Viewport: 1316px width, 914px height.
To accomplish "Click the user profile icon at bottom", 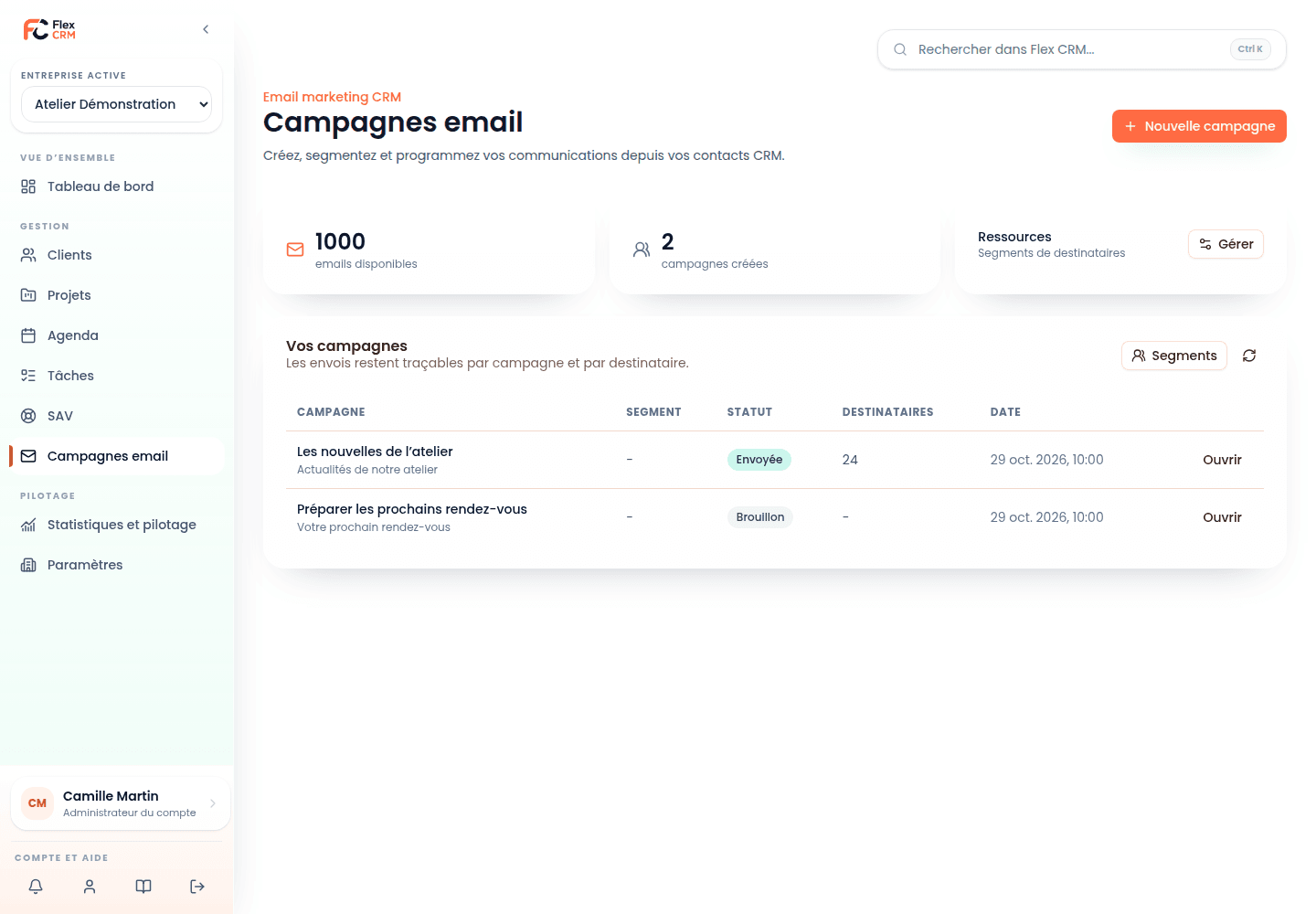I will click(x=90, y=887).
